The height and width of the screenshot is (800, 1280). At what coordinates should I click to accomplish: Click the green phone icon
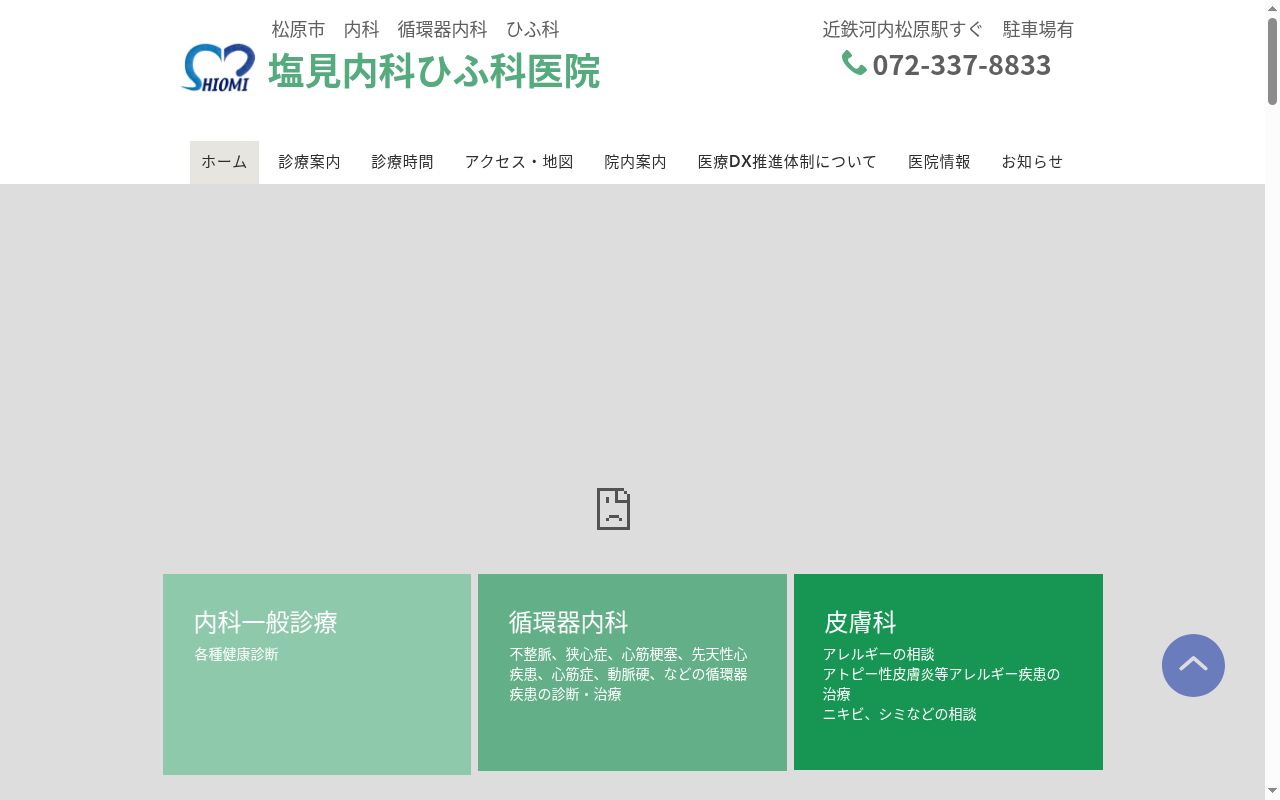pyautogui.click(x=854, y=63)
